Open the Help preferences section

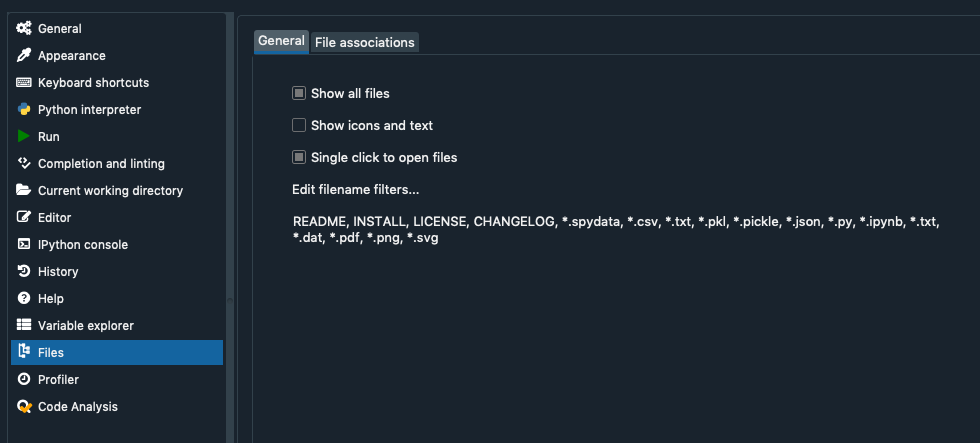(x=51, y=299)
